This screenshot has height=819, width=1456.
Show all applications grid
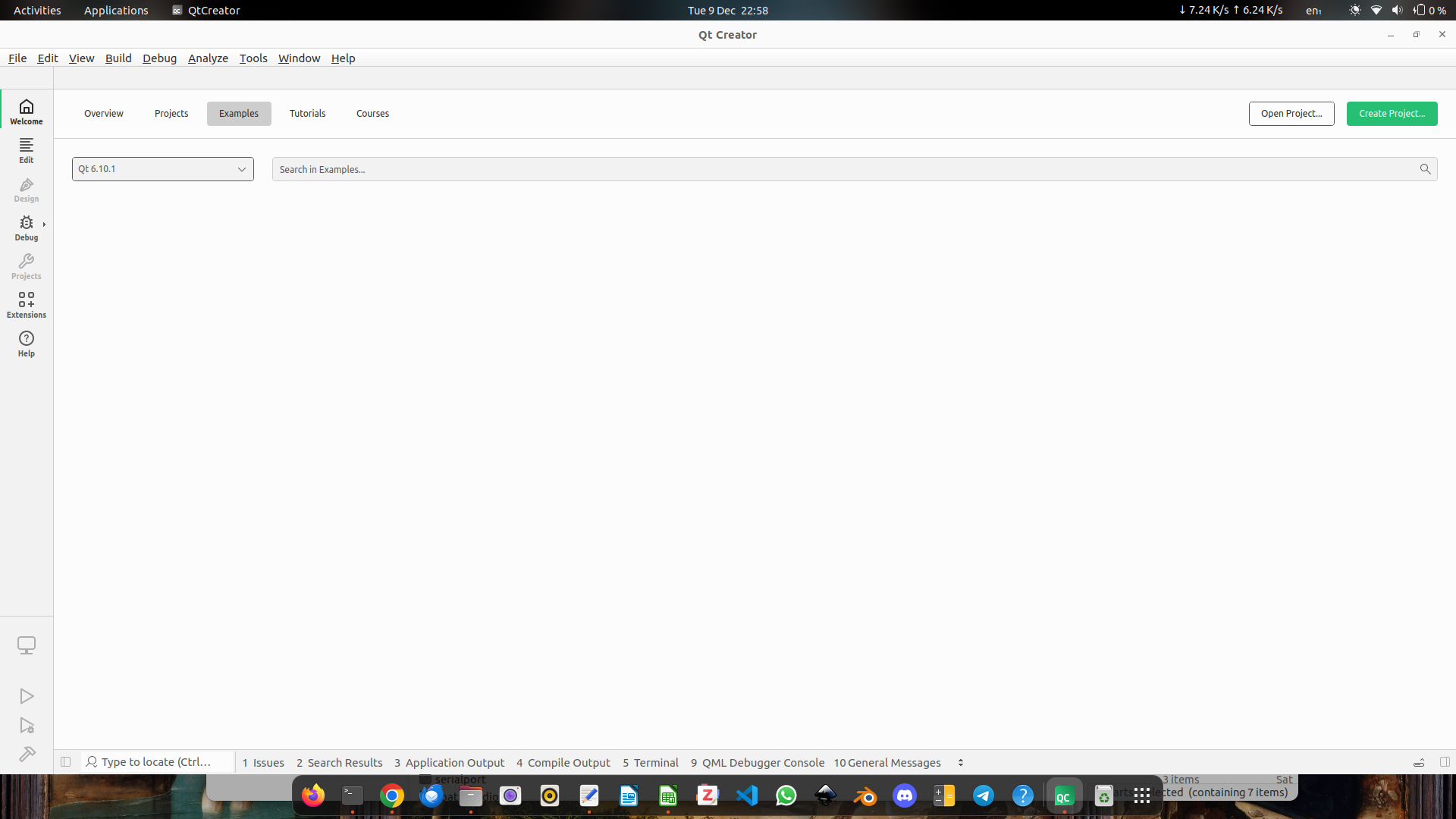point(1142,795)
